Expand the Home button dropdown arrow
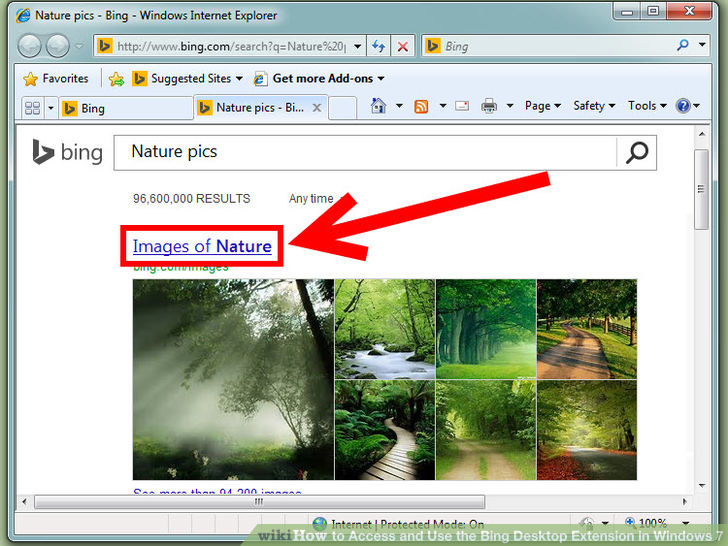Screen dimensions: 728x546 click(x=399, y=106)
